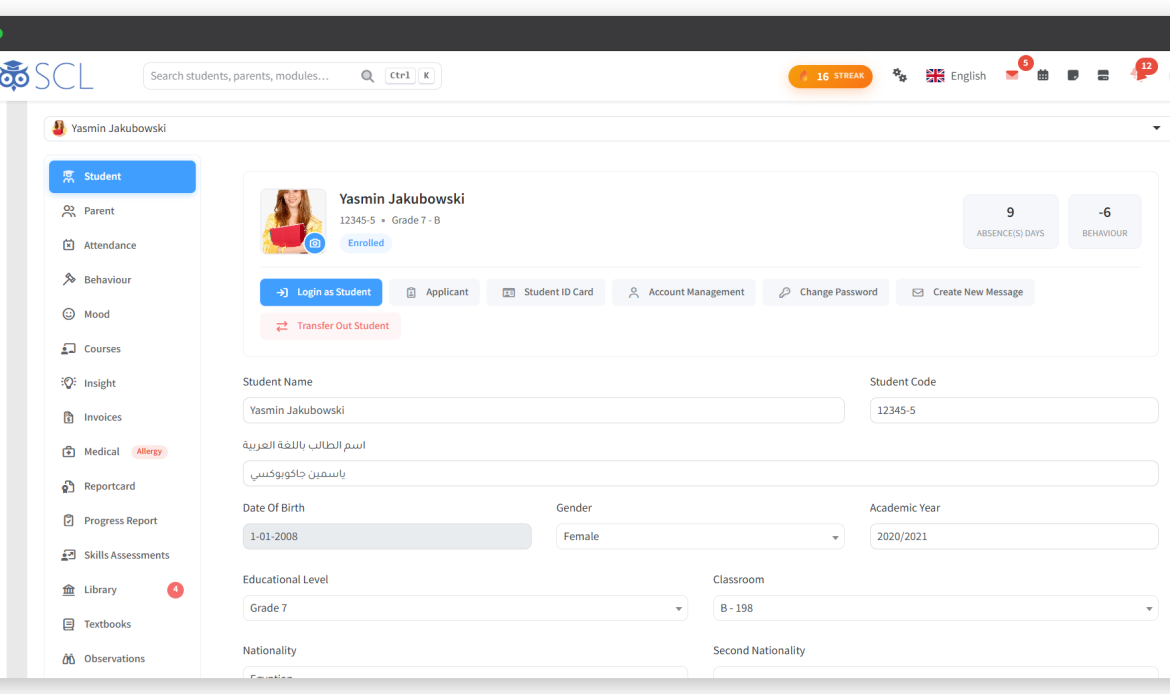Click Transfer Out Student button
Image resolution: width=1170 pixels, height=694 pixels.
coord(331,326)
